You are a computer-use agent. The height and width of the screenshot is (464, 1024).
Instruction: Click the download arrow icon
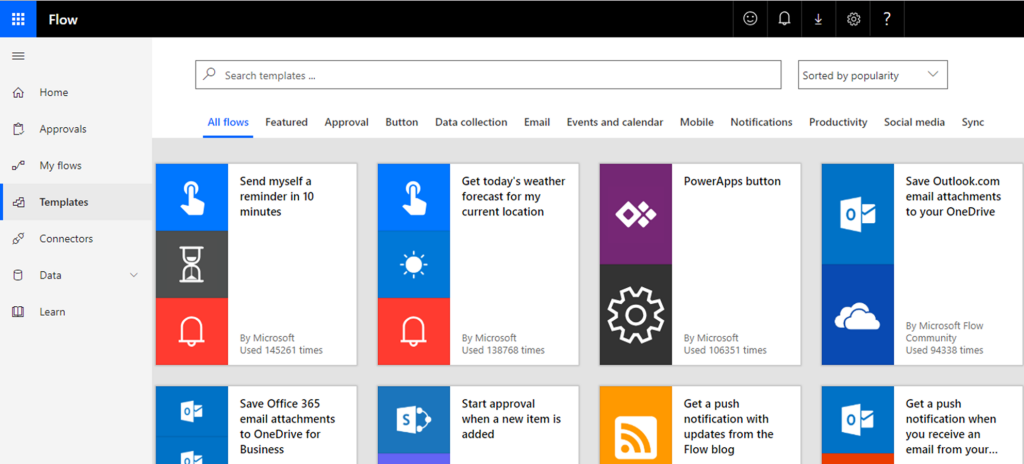tap(819, 19)
